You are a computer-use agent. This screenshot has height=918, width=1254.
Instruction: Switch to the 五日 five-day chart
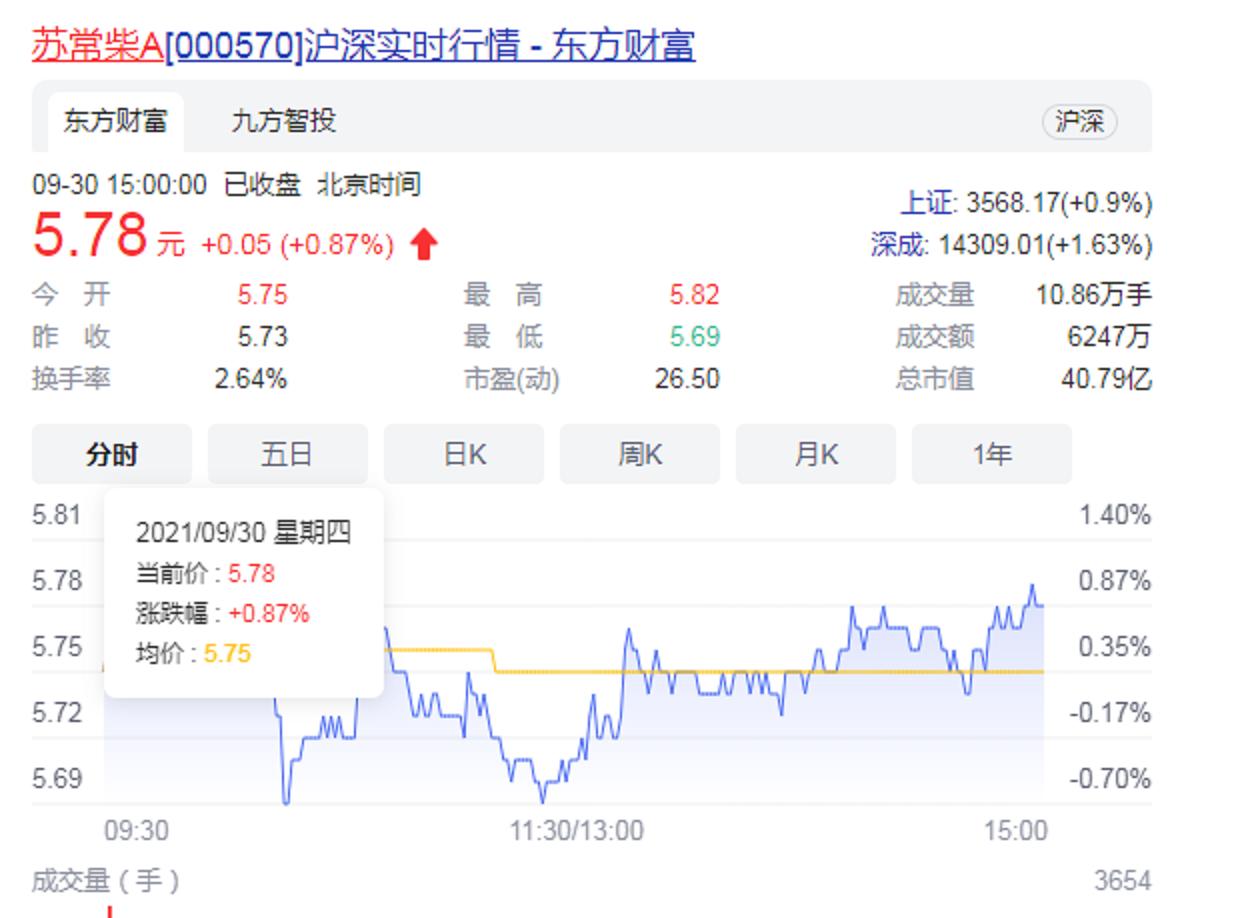click(x=287, y=454)
